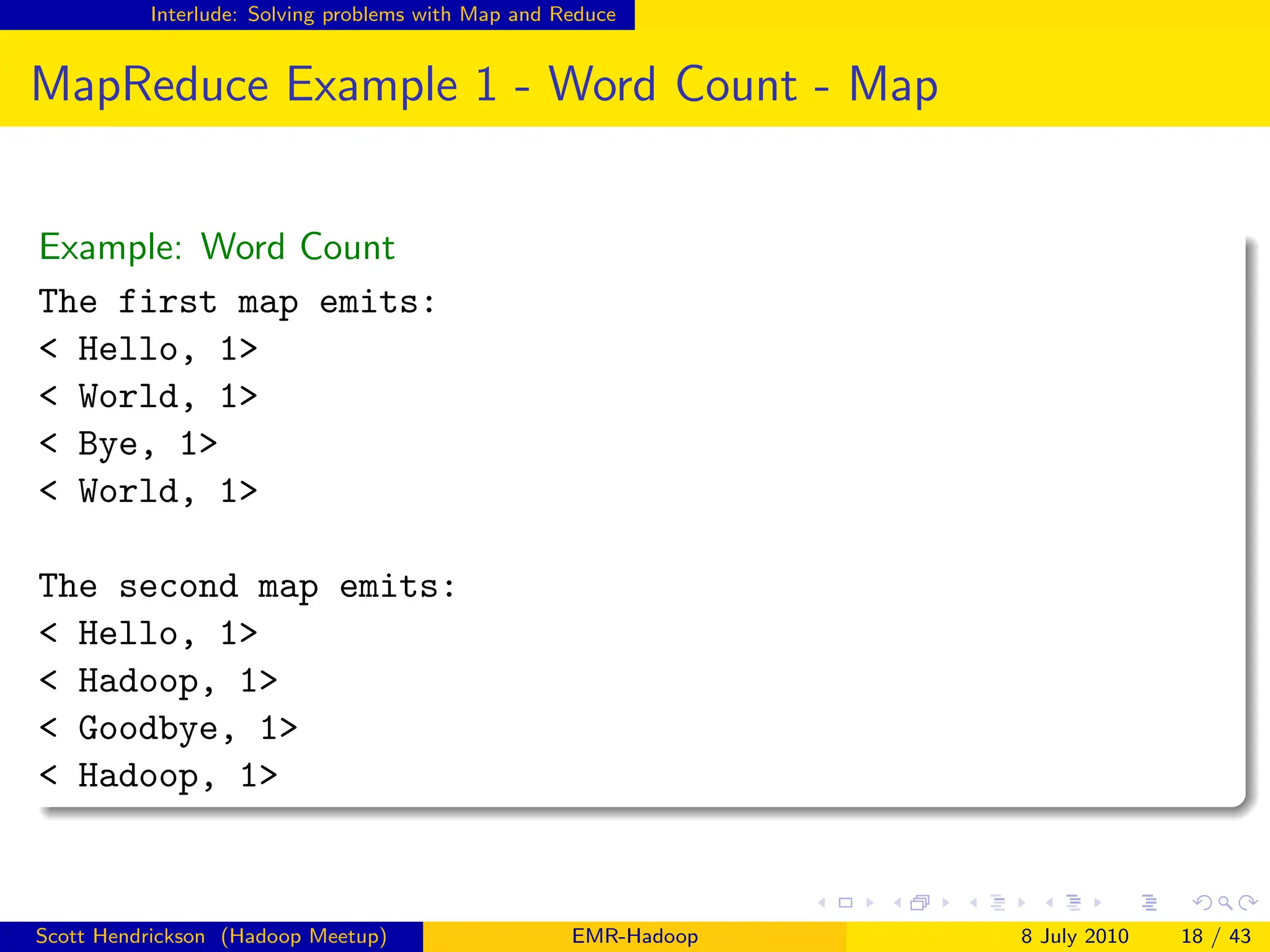Screen dimensions: 1270x952
Task: Click the section navigation icon (second lines icon)
Action: tap(1073, 903)
